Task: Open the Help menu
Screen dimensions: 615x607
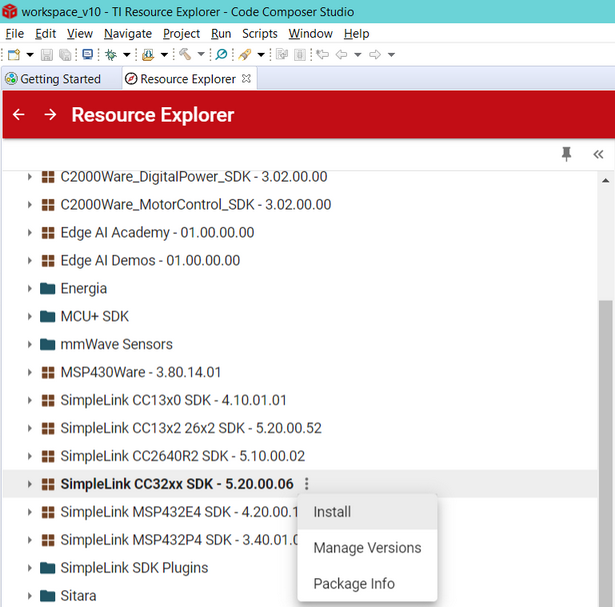Action: tap(357, 34)
